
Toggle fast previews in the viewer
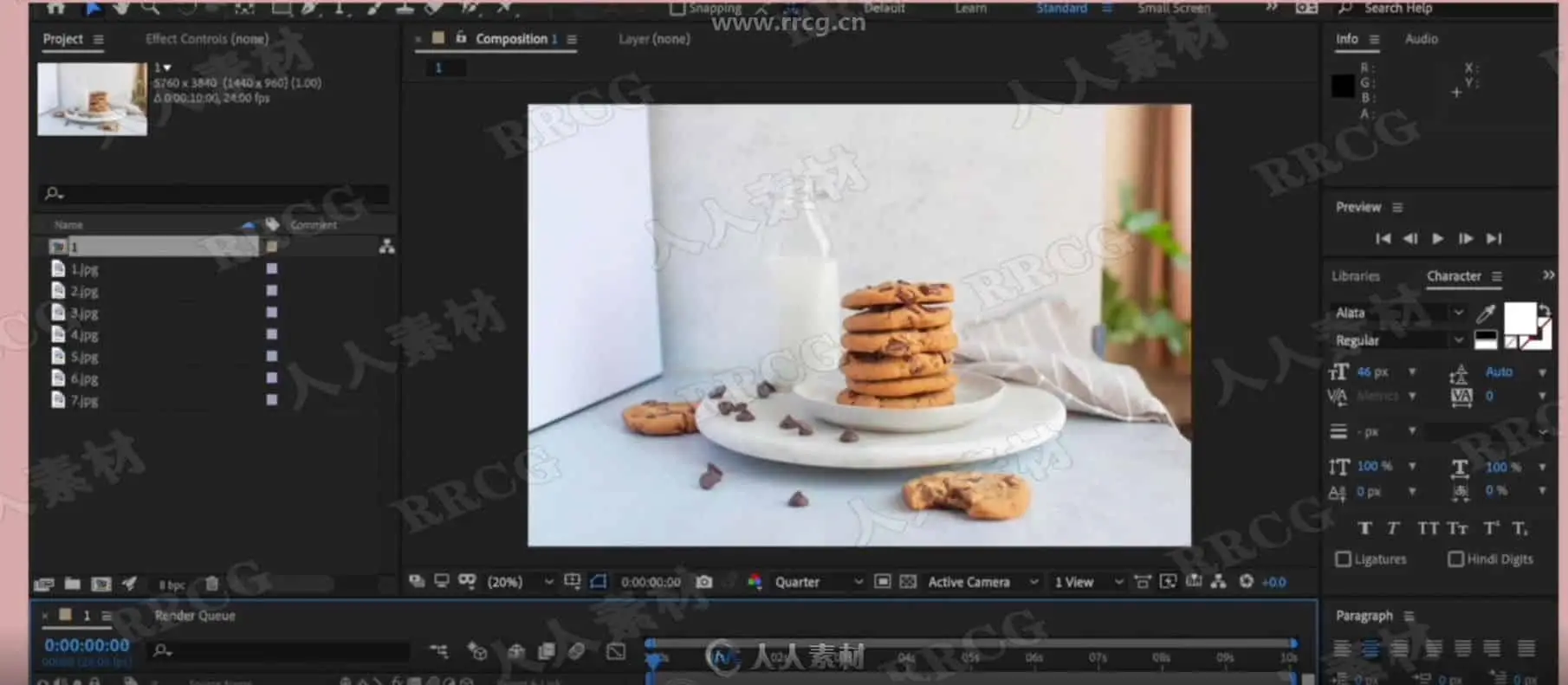pos(1168,582)
